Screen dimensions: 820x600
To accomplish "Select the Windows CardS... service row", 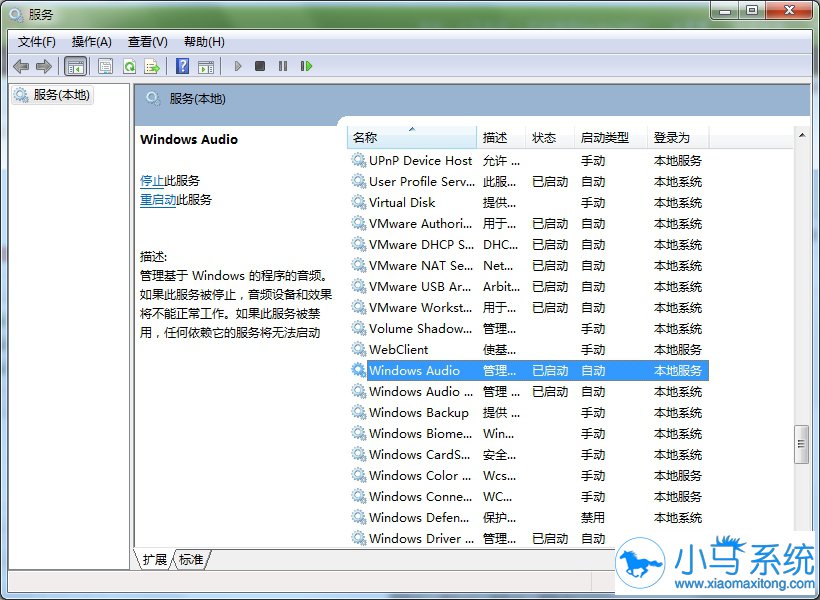I will click(x=528, y=454).
